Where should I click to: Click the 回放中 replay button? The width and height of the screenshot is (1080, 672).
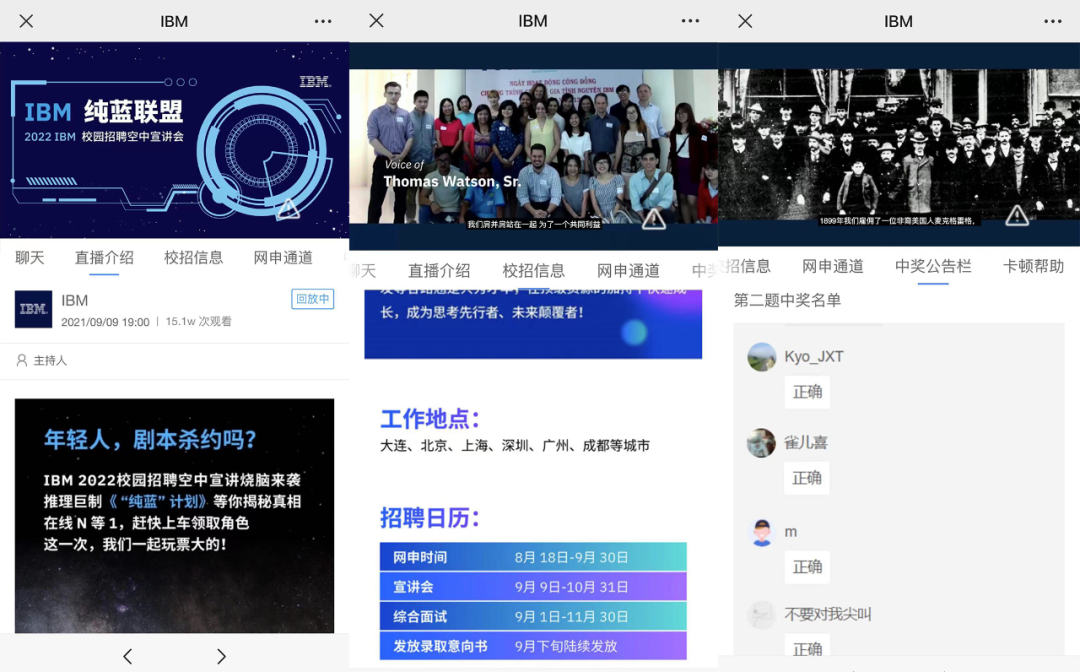(313, 299)
